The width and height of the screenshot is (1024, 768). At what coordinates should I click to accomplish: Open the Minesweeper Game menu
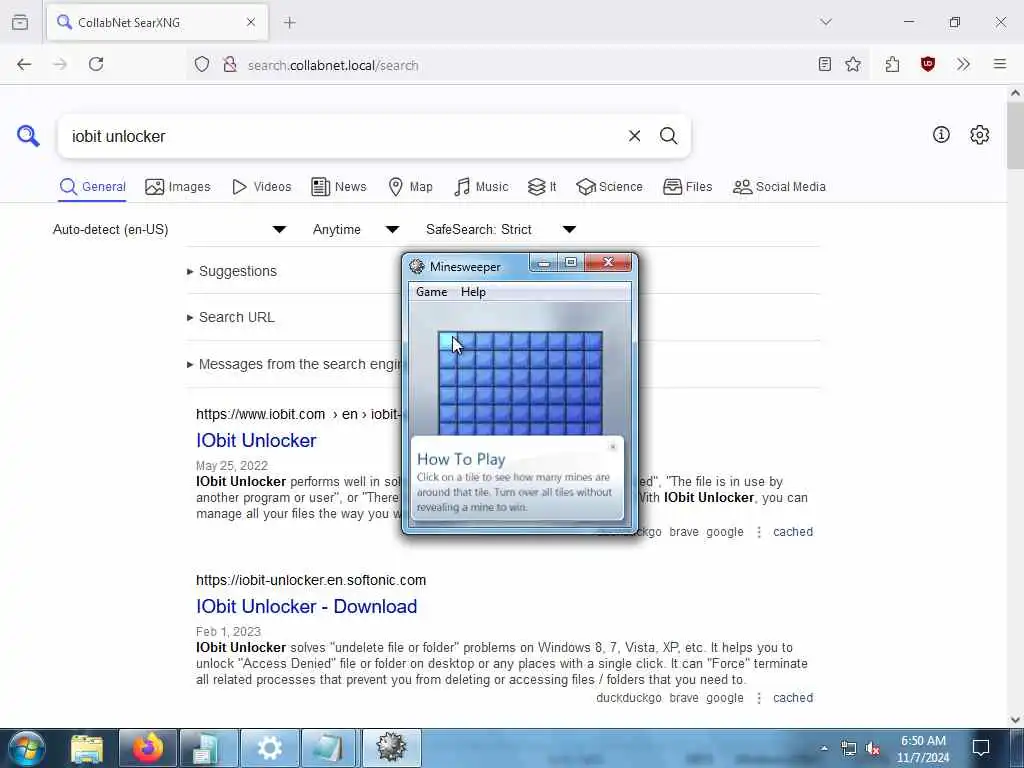tap(432, 292)
